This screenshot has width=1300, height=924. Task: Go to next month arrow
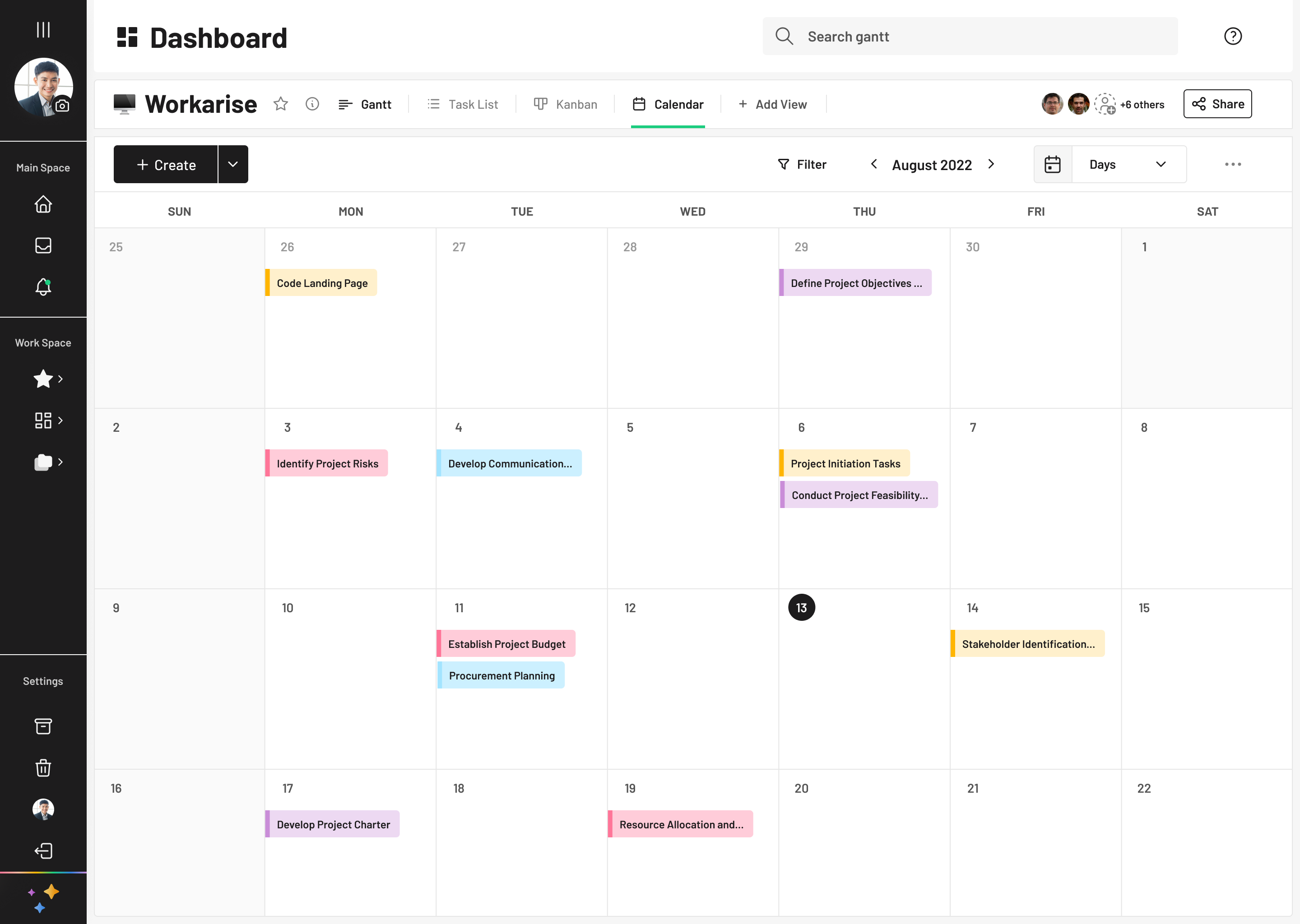coord(991,164)
